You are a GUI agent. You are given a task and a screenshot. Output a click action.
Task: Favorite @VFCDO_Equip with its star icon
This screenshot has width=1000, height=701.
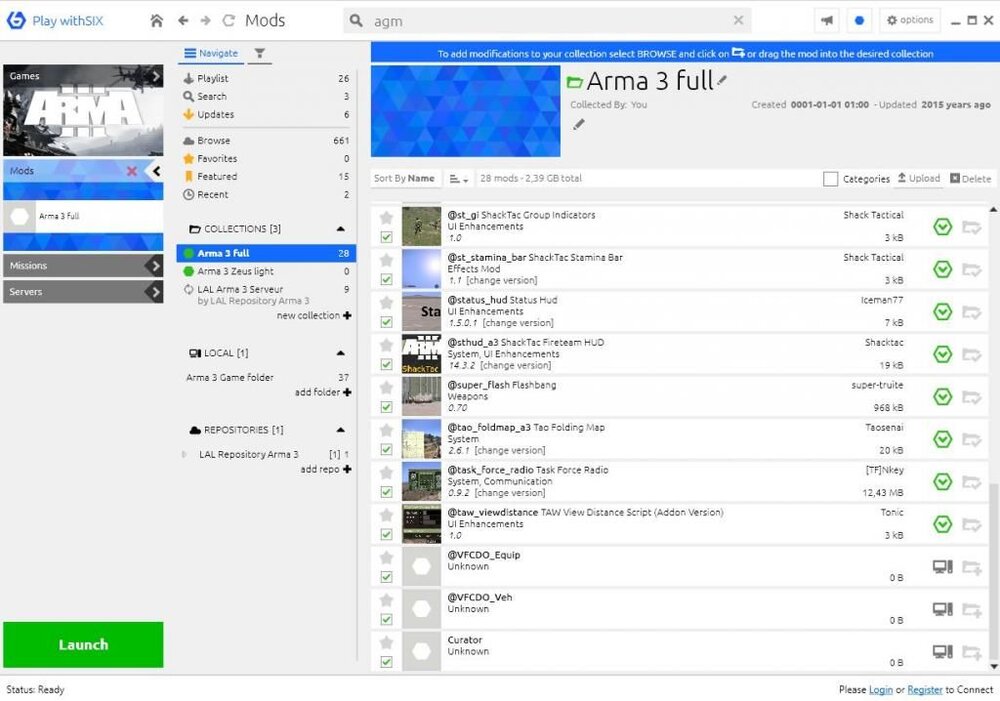point(386,557)
